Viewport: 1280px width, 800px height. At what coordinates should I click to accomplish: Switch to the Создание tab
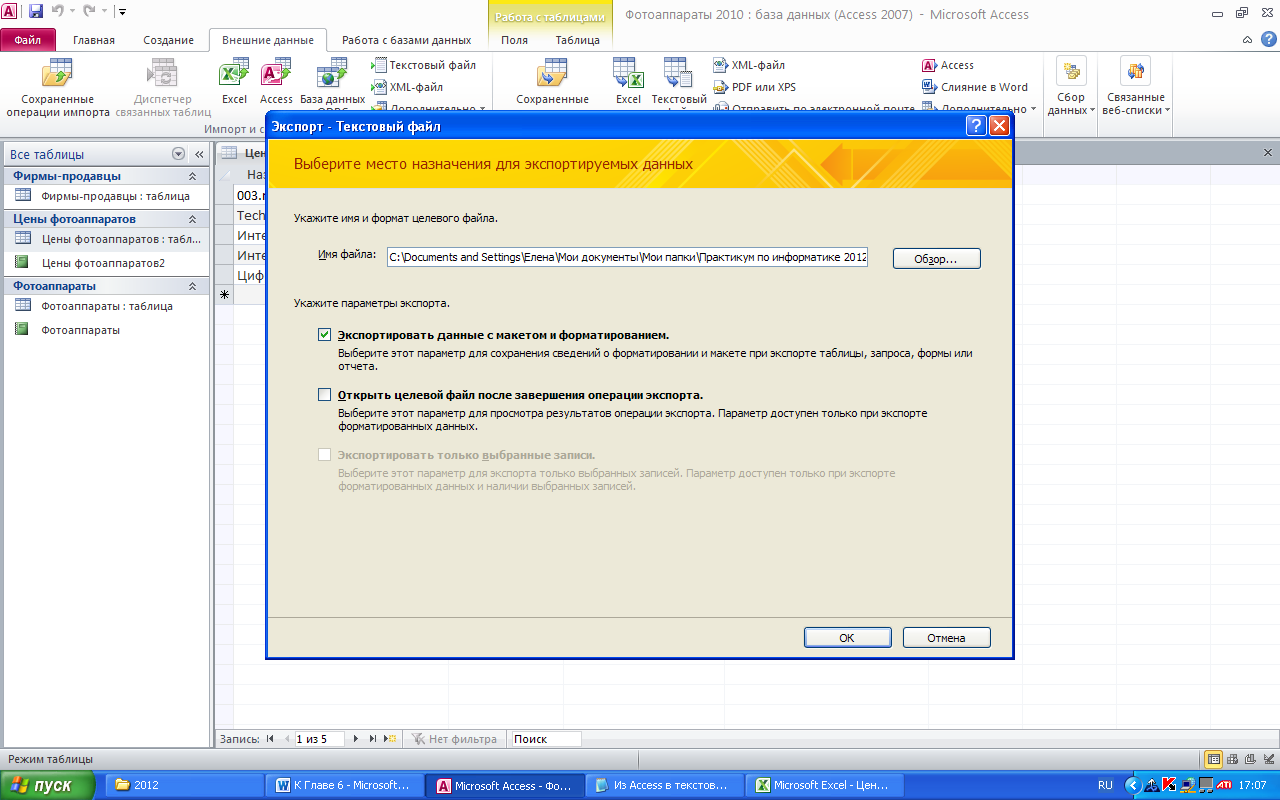tap(168, 40)
